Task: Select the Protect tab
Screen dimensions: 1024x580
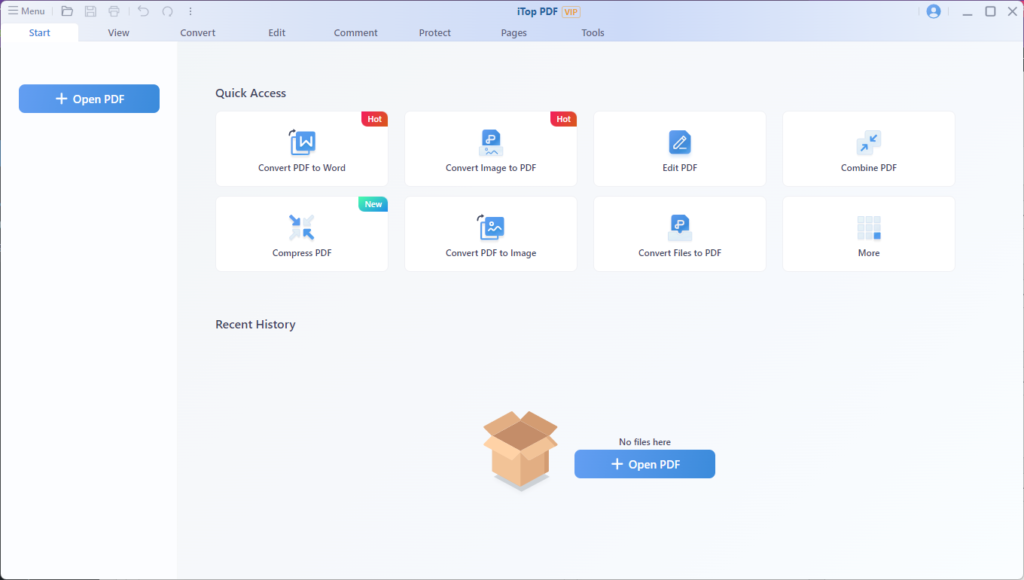Action: click(x=434, y=33)
